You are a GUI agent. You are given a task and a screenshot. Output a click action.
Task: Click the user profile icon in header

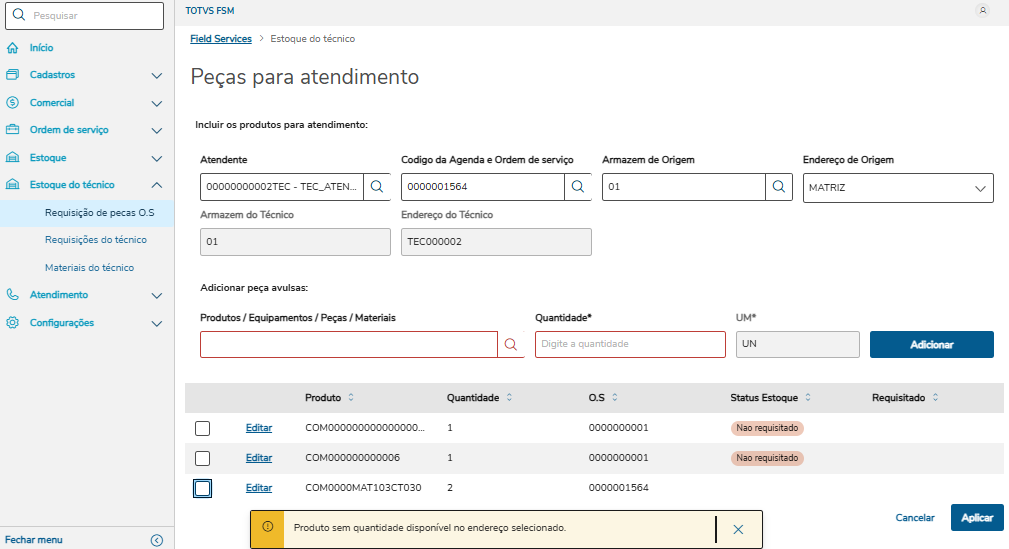coord(983,10)
